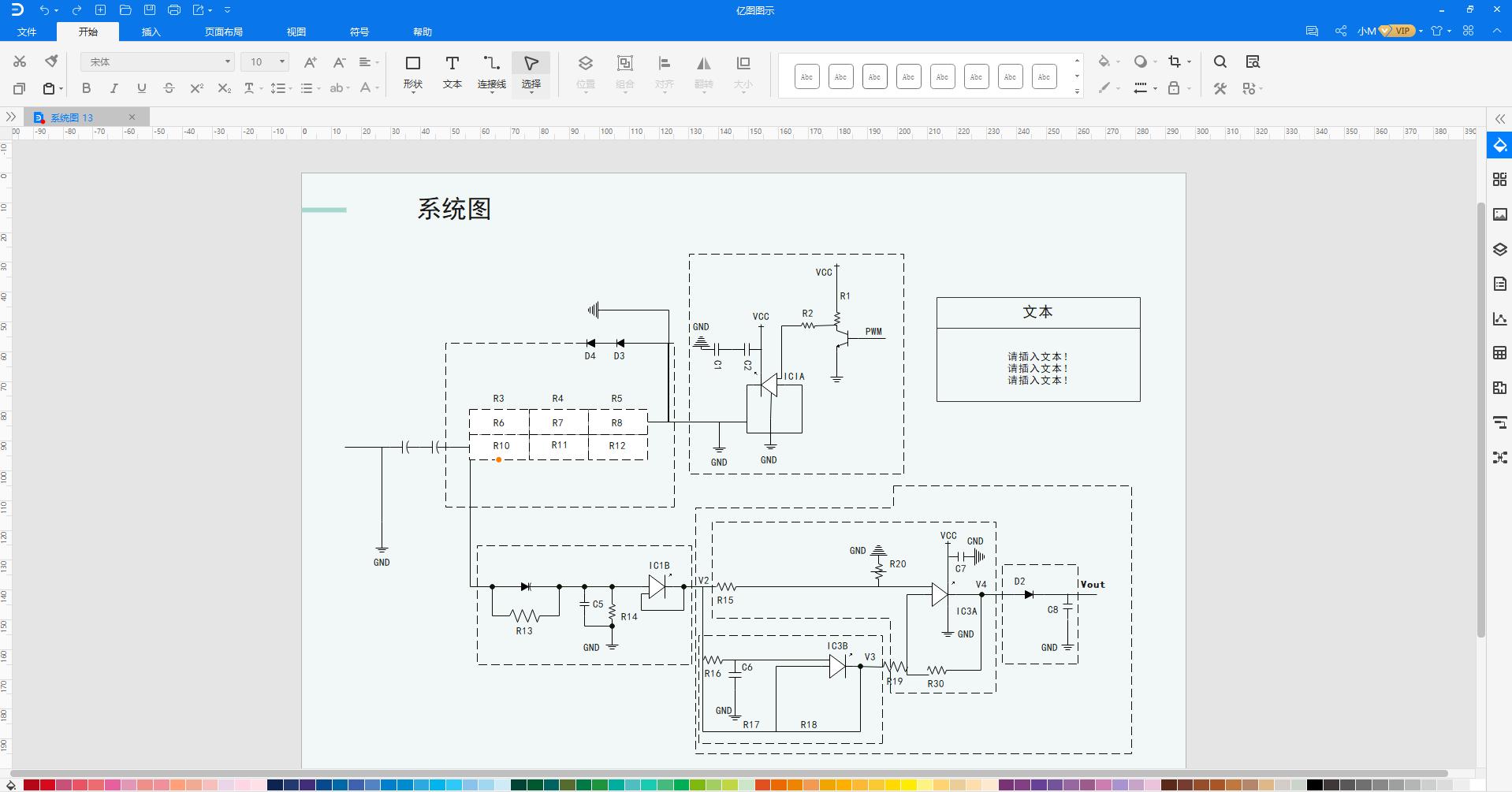Toggle italic formatting
The width and height of the screenshot is (1512, 792).
point(114,88)
